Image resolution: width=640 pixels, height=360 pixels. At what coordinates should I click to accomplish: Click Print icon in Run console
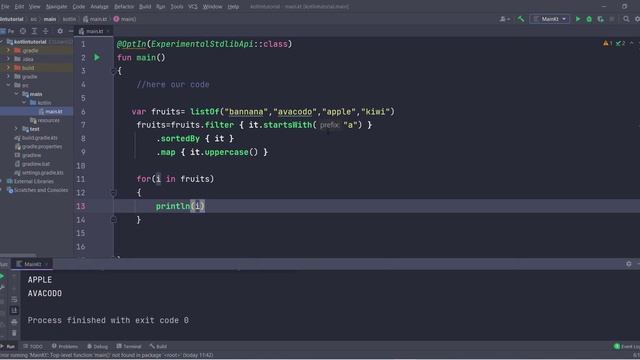pyautogui.click(x=14, y=322)
